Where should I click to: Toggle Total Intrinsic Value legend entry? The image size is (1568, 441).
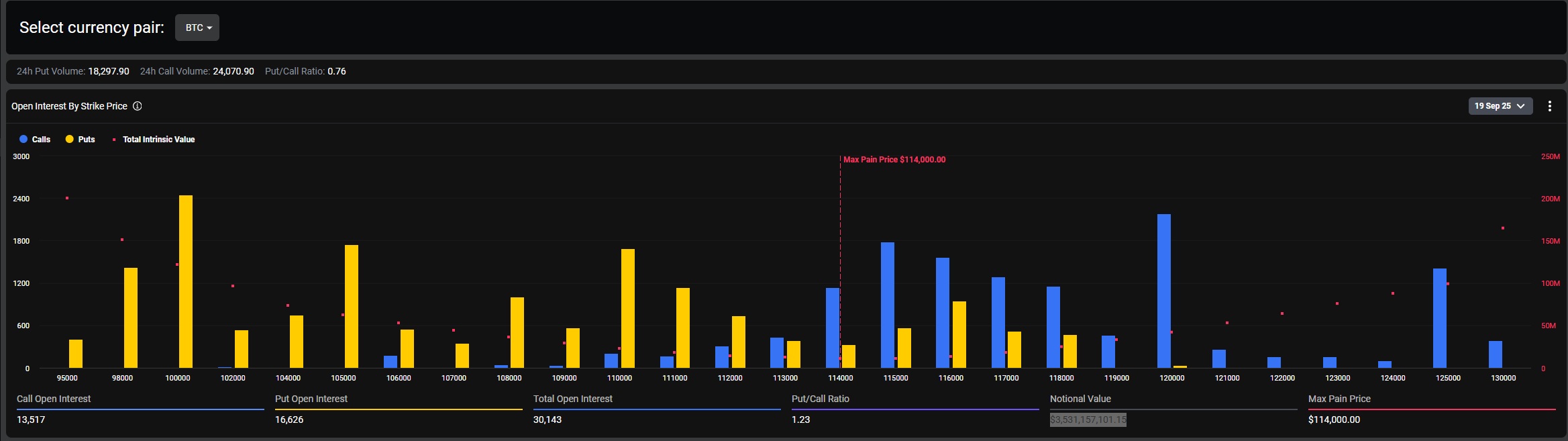click(x=153, y=140)
